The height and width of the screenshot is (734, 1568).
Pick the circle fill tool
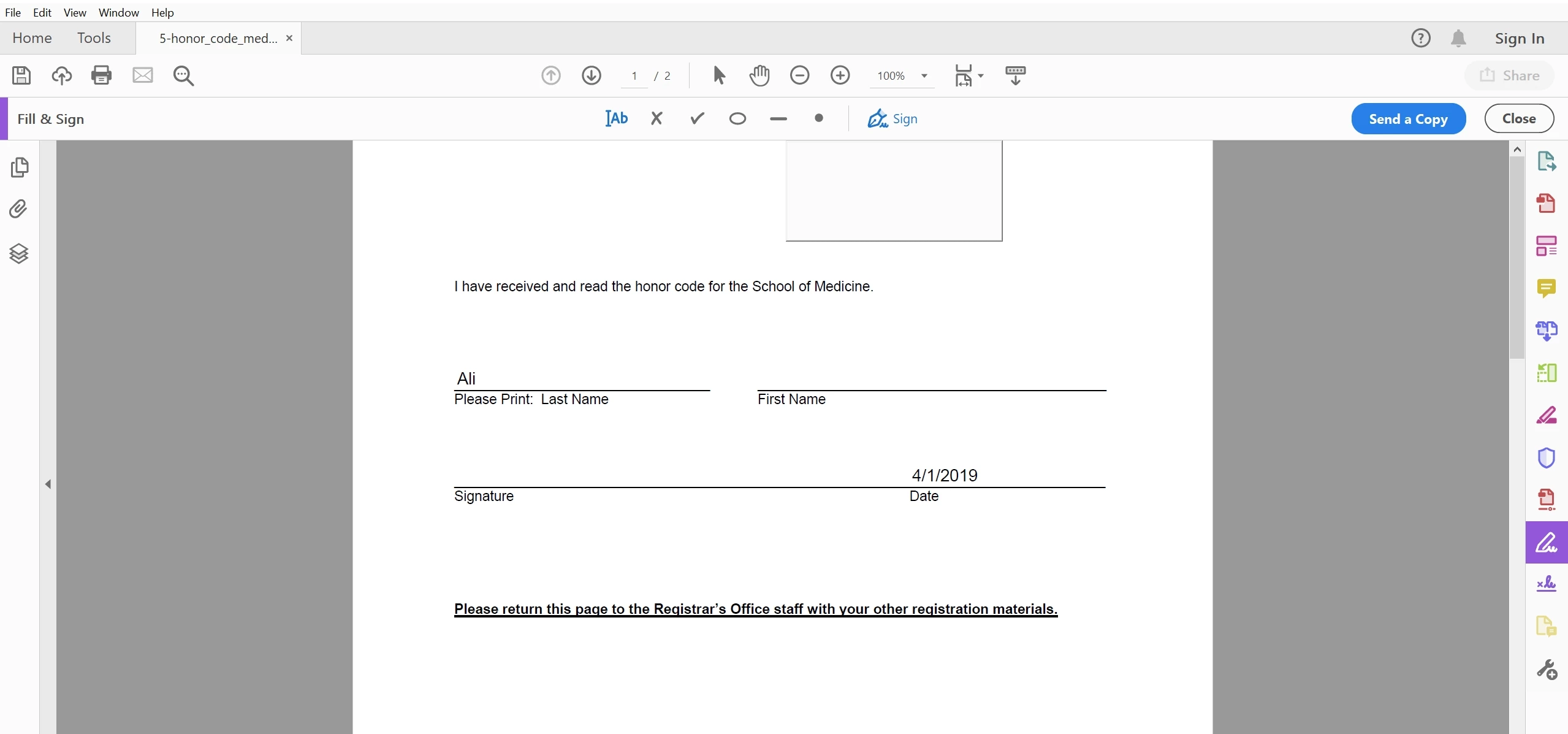coord(737,118)
